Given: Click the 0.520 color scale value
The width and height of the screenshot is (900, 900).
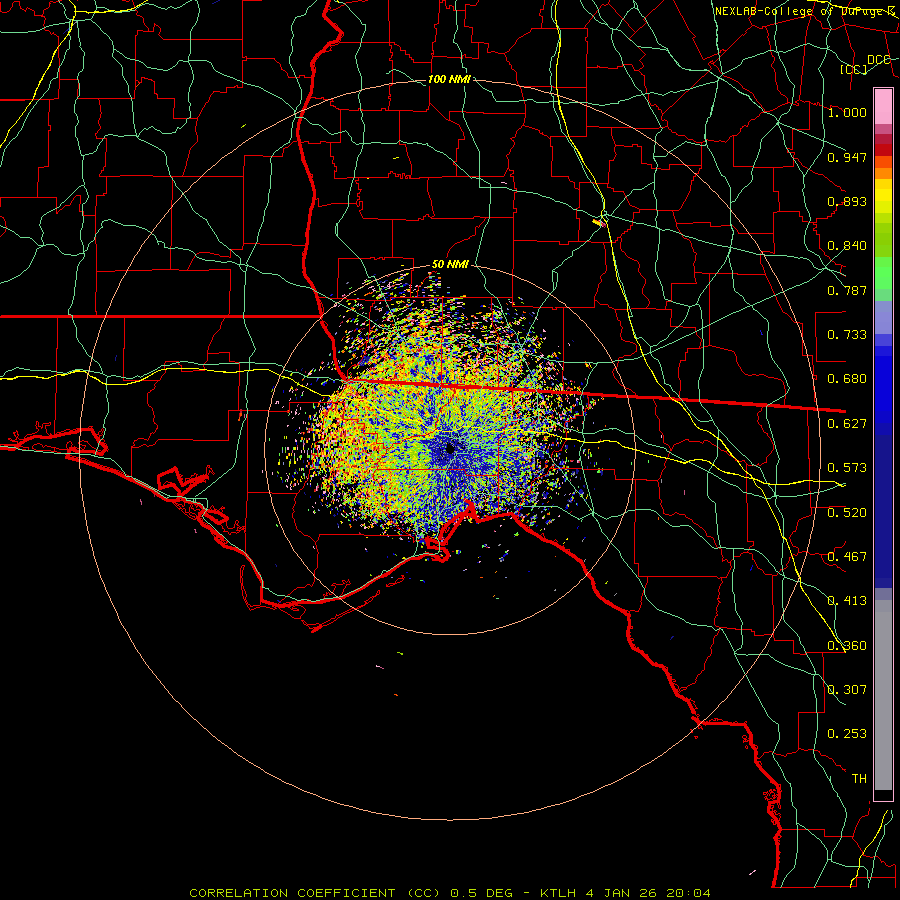Looking at the screenshot, I should 847,513.
